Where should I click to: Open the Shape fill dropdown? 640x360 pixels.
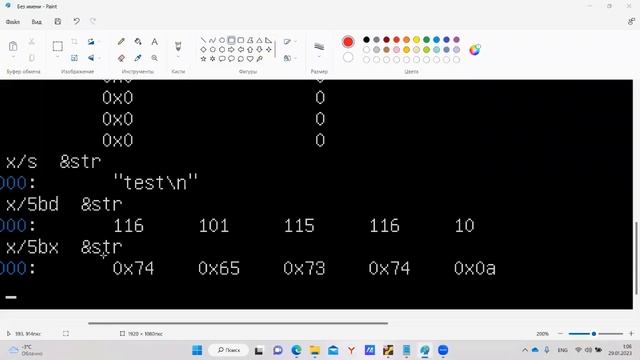(x=289, y=58)
